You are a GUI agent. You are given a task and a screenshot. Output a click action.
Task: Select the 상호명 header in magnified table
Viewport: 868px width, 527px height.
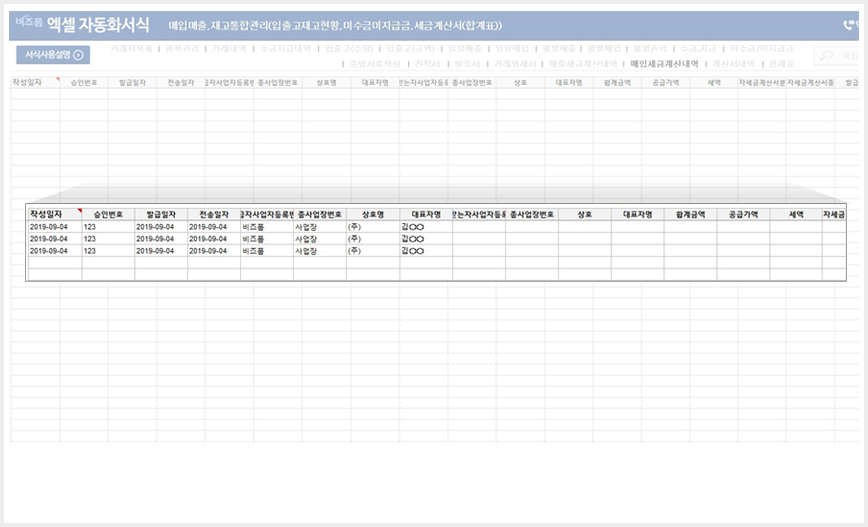point(373,214)
